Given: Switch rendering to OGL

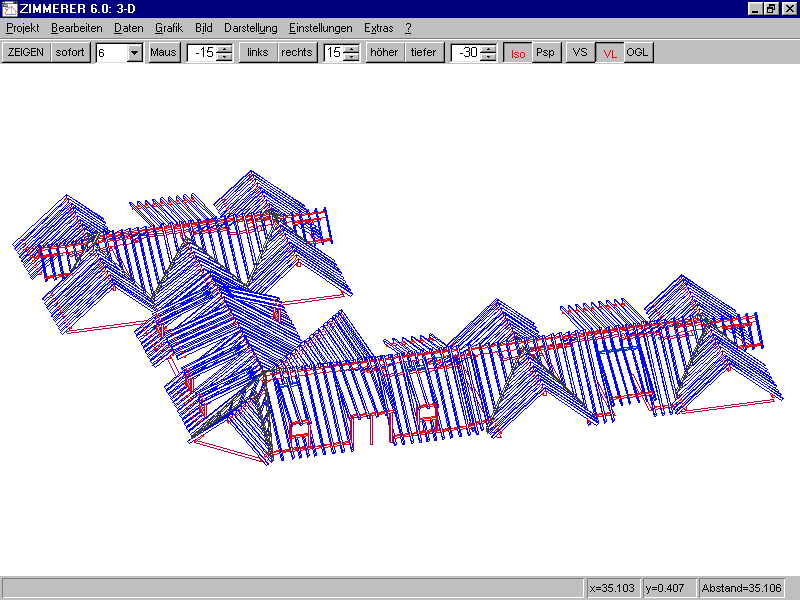Looking at the screenshot, I should (x=638, y=52).
